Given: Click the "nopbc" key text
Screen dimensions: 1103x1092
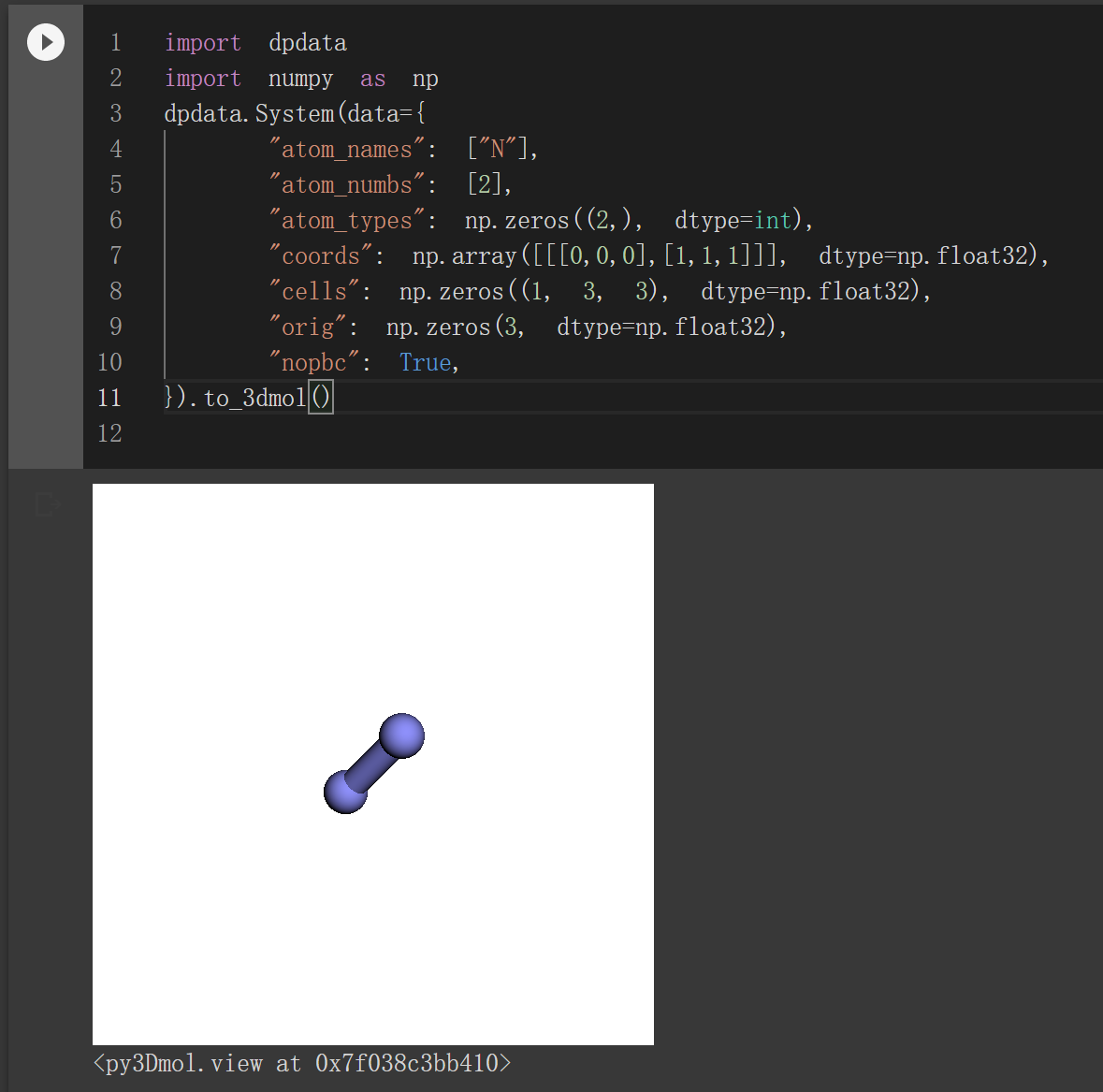Looking at the screenshot, I should pyautogui.click(x=313, y=362).
